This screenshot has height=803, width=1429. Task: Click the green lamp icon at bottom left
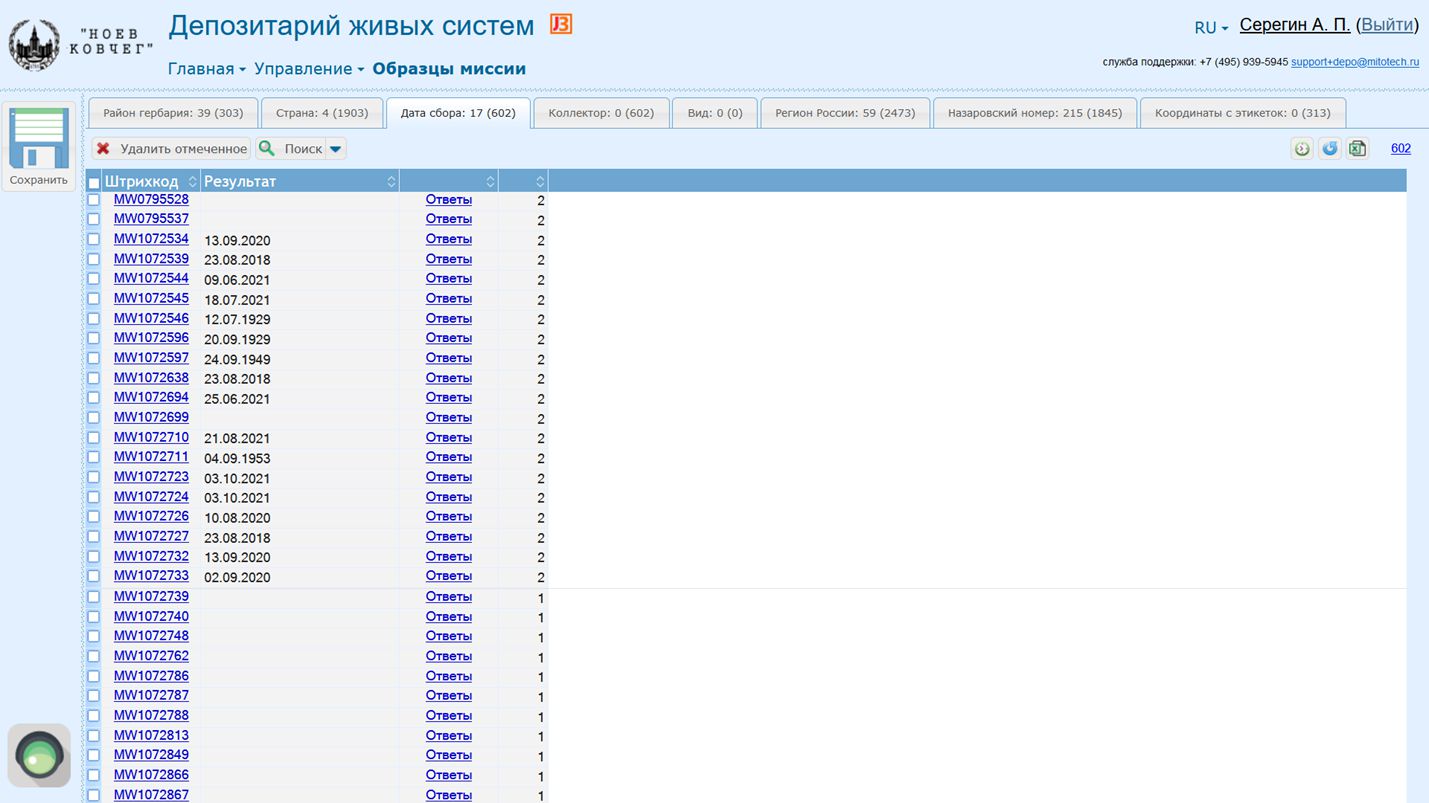click(39, 755)
